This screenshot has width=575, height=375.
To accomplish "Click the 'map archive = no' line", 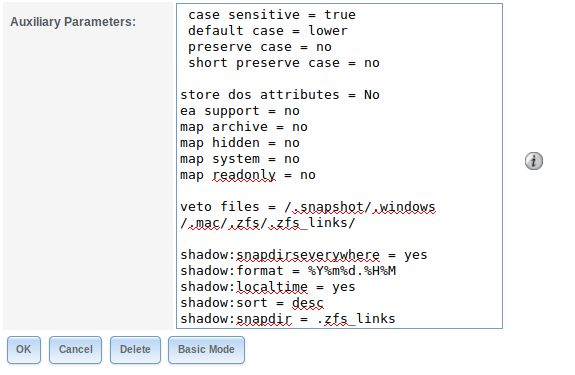I will [x=244, y=127].
